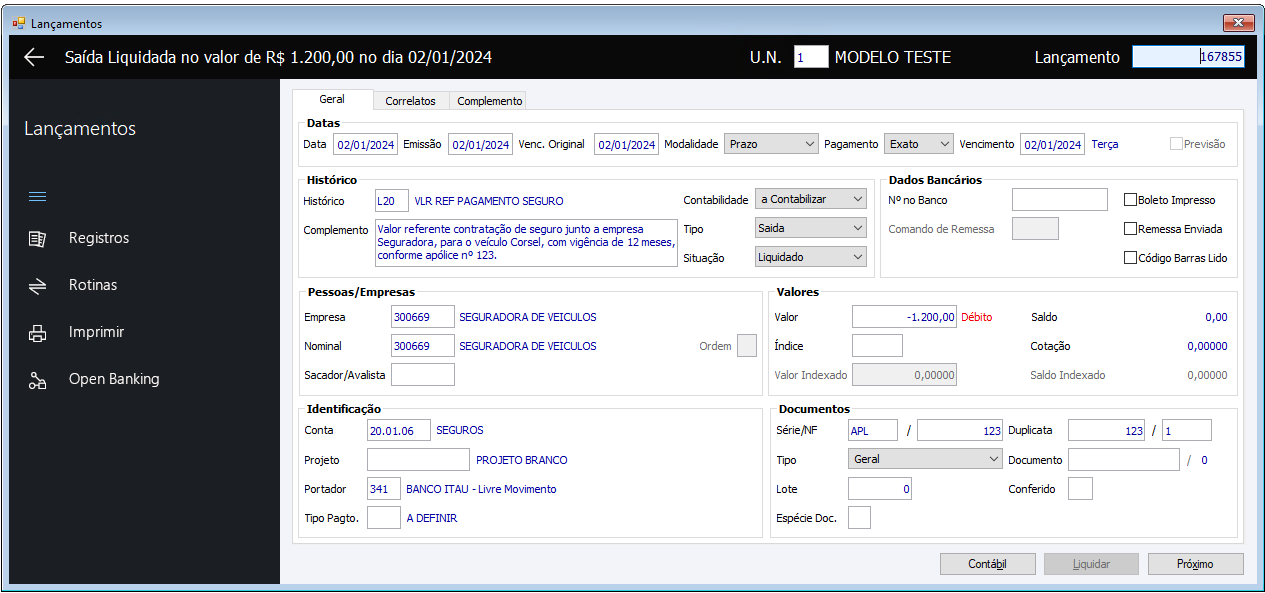The width and height of the screenshot is (1265, 593).
Task: Toggle Boleto Impresso checkbox
Action: [1130, 200]
